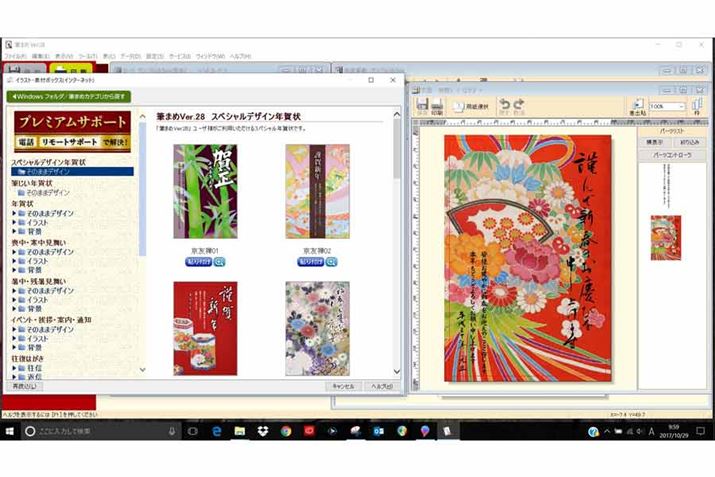Click the 枠 frame icon right of zoom
Screen dimensions: 715x477
pyautogui.click(x=697, y=106)
